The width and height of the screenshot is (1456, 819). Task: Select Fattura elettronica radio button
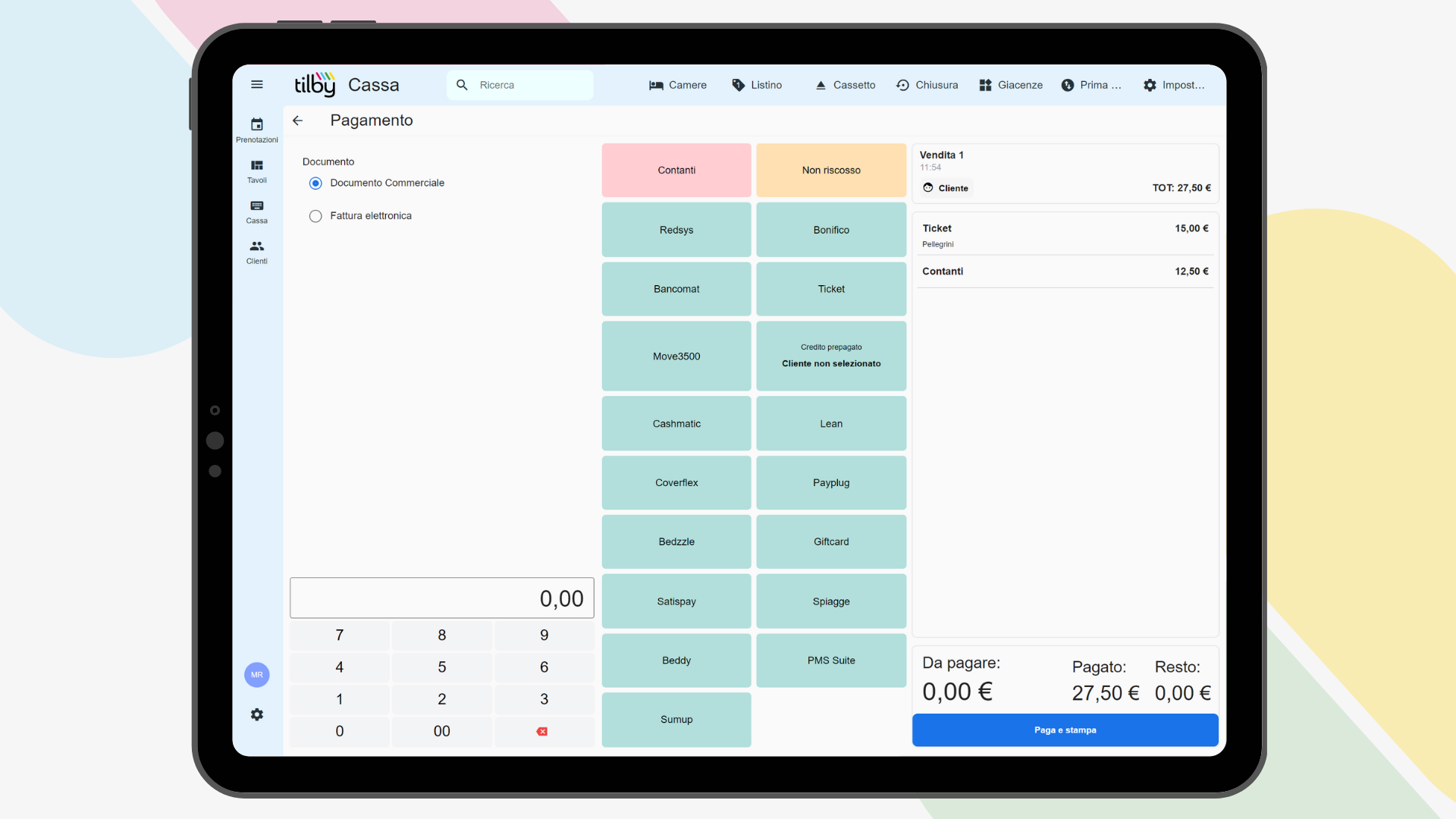pyautogui.click(x=315, y=216)
